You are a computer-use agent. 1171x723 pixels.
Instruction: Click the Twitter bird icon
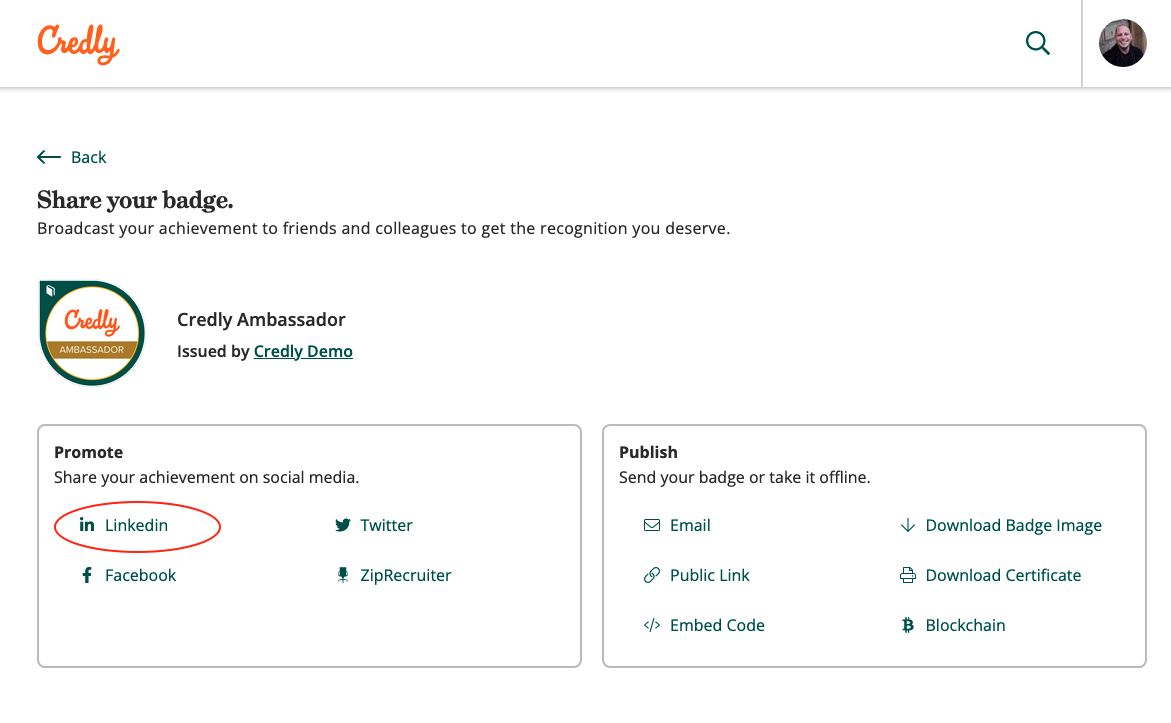[343, 525]
